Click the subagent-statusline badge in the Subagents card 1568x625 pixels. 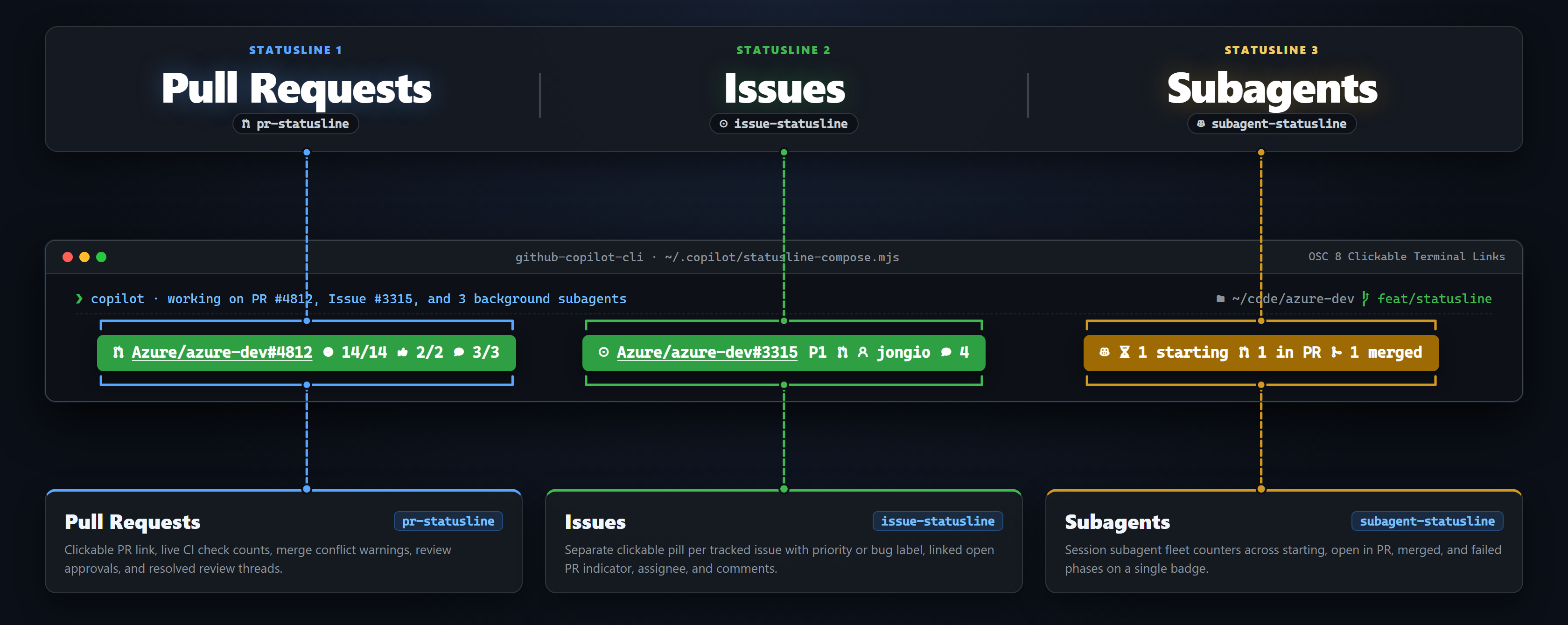[1427, 521]
